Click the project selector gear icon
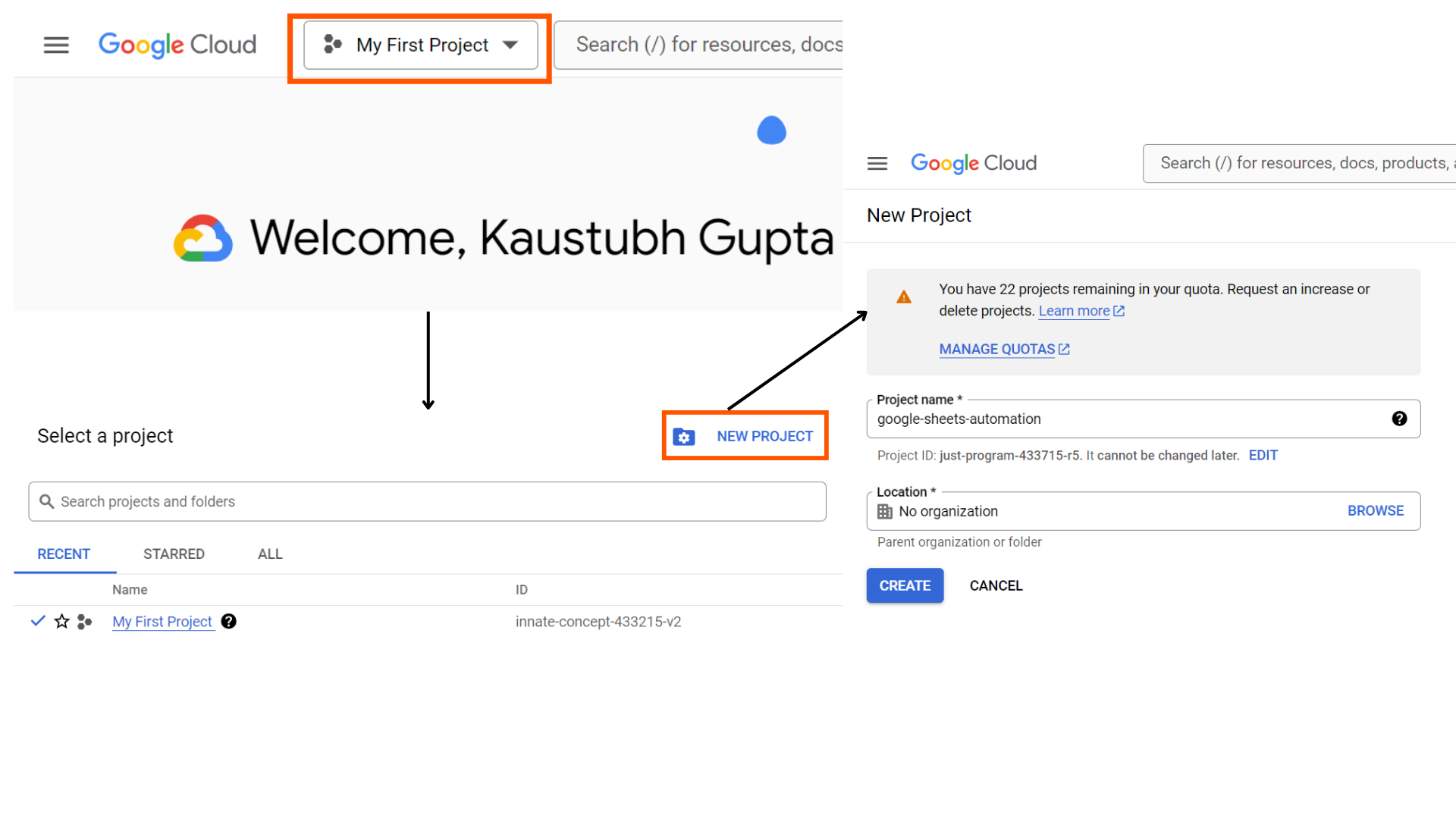This screenshot has height=819, width=1456. pyautogui.click(x=685, y=436)
